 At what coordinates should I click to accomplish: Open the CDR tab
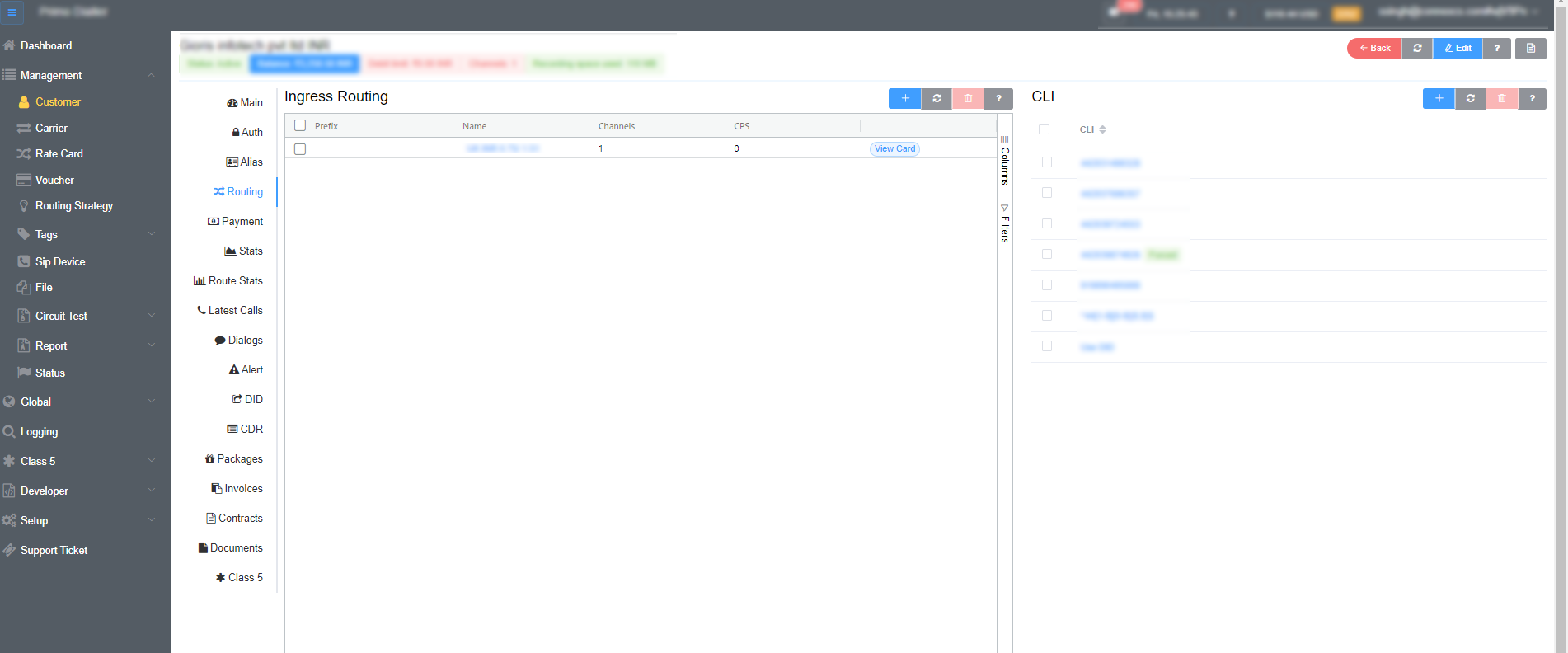245,429
